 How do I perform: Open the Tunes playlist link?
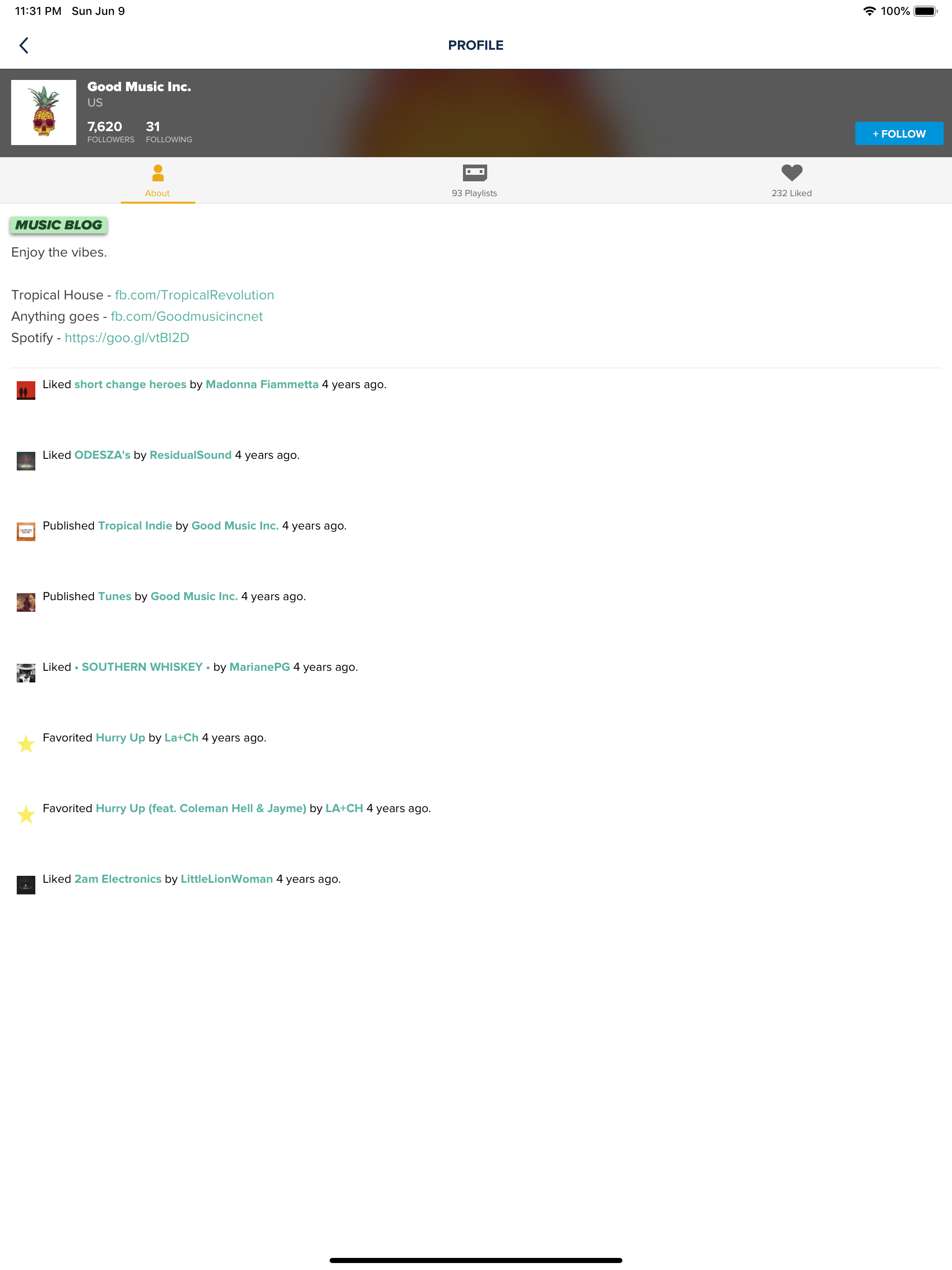(x=115, y=596)
